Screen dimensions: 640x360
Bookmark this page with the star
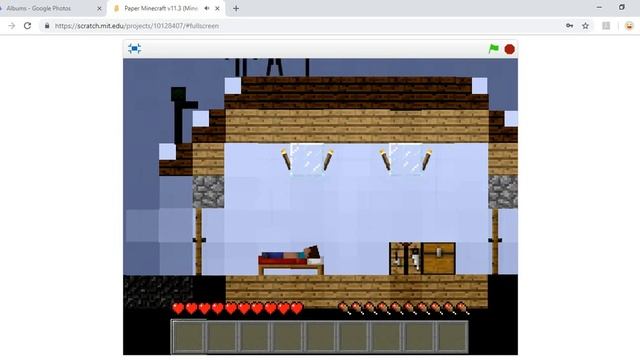click(585, 26)
